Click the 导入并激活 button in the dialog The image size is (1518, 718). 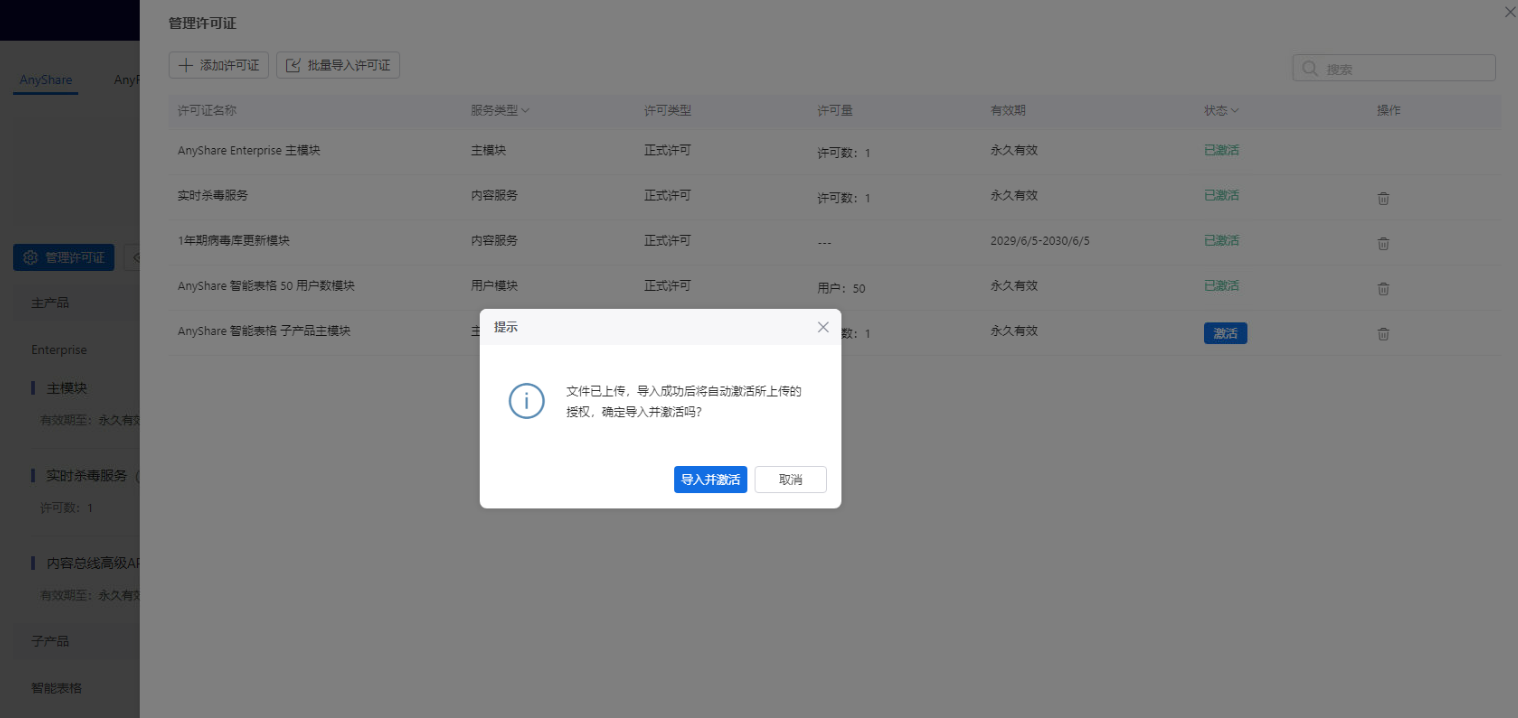coord(710,480)
